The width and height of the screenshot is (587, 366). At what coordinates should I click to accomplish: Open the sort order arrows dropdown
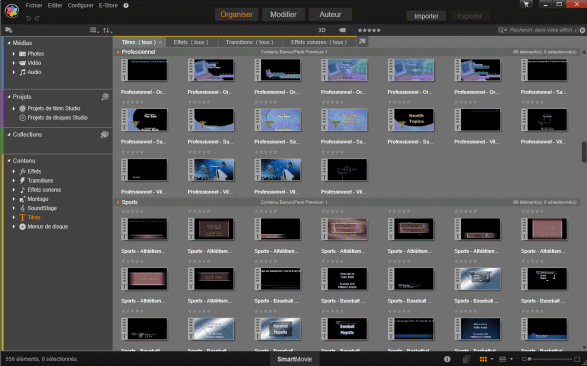107,30
